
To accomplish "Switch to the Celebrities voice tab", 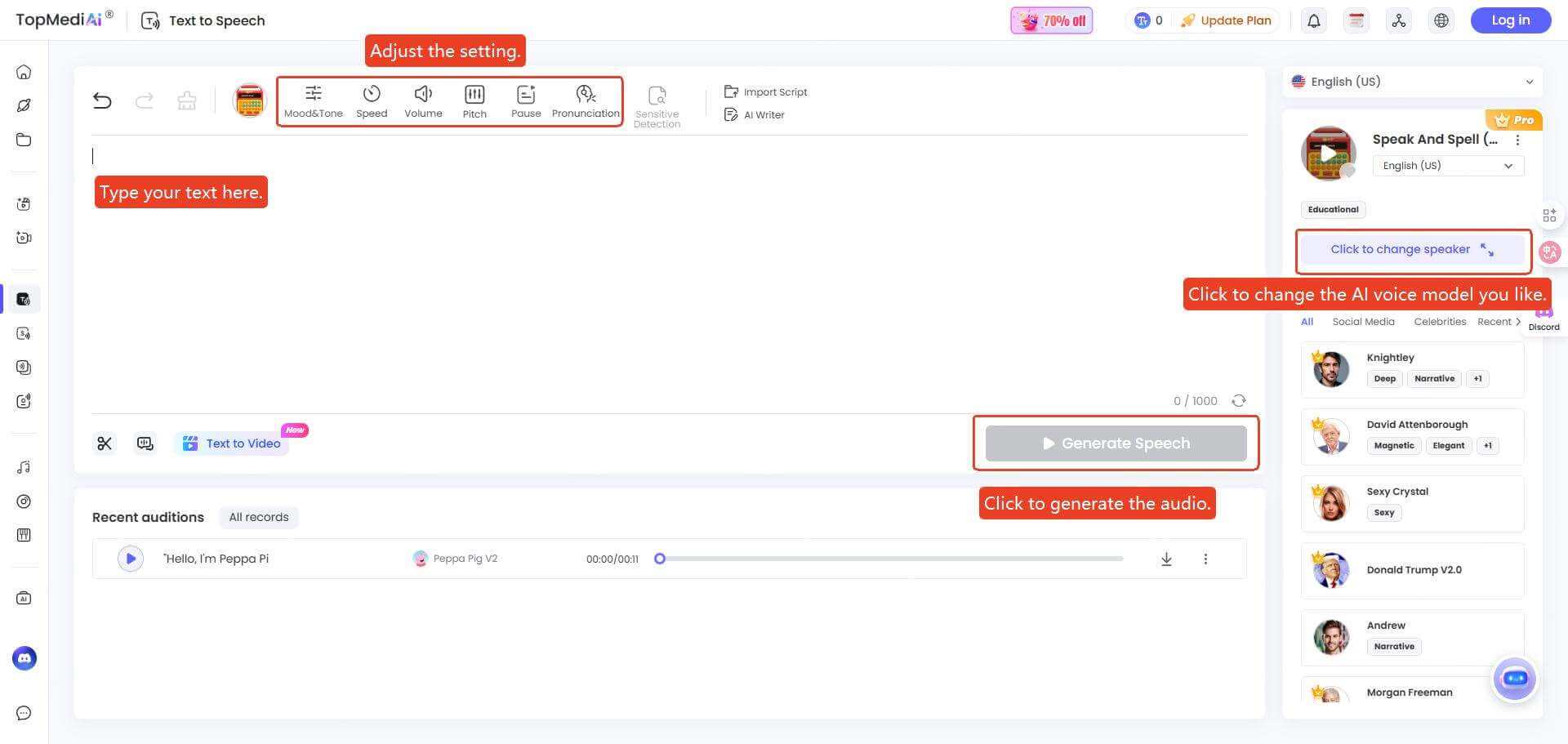I will (x=1440, y=321).
